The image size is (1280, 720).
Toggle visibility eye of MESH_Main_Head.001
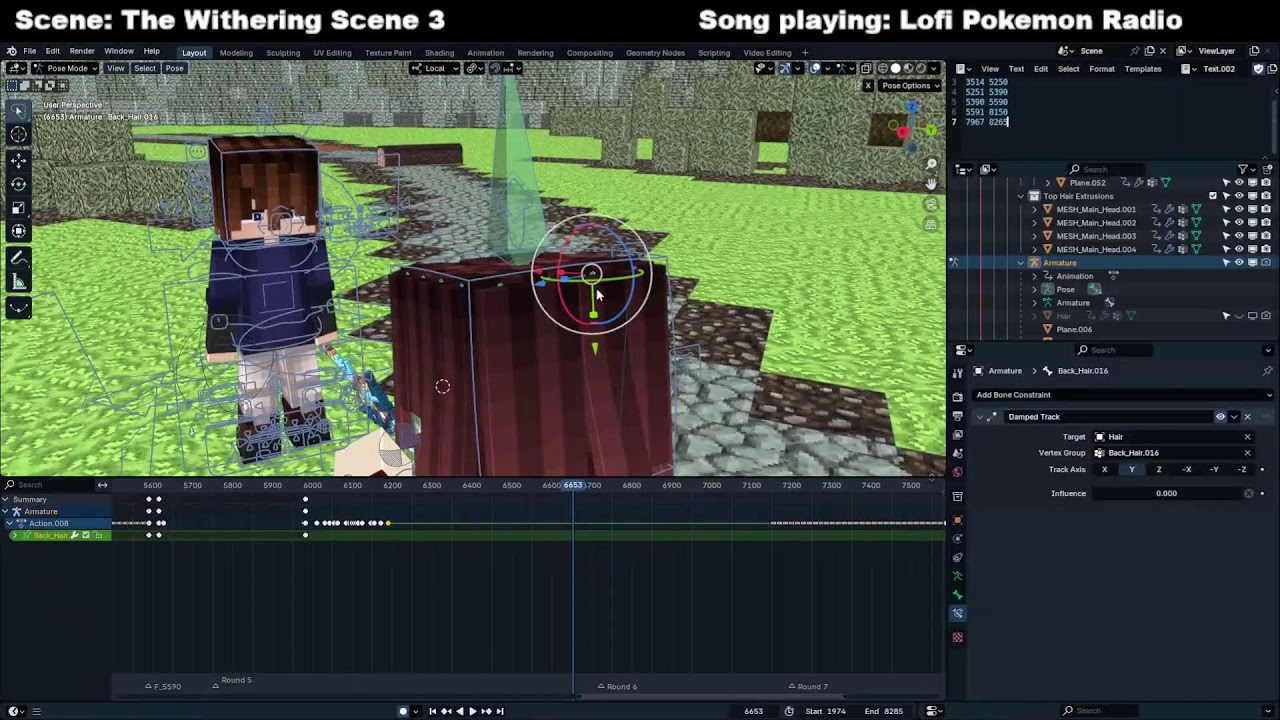1239,209
